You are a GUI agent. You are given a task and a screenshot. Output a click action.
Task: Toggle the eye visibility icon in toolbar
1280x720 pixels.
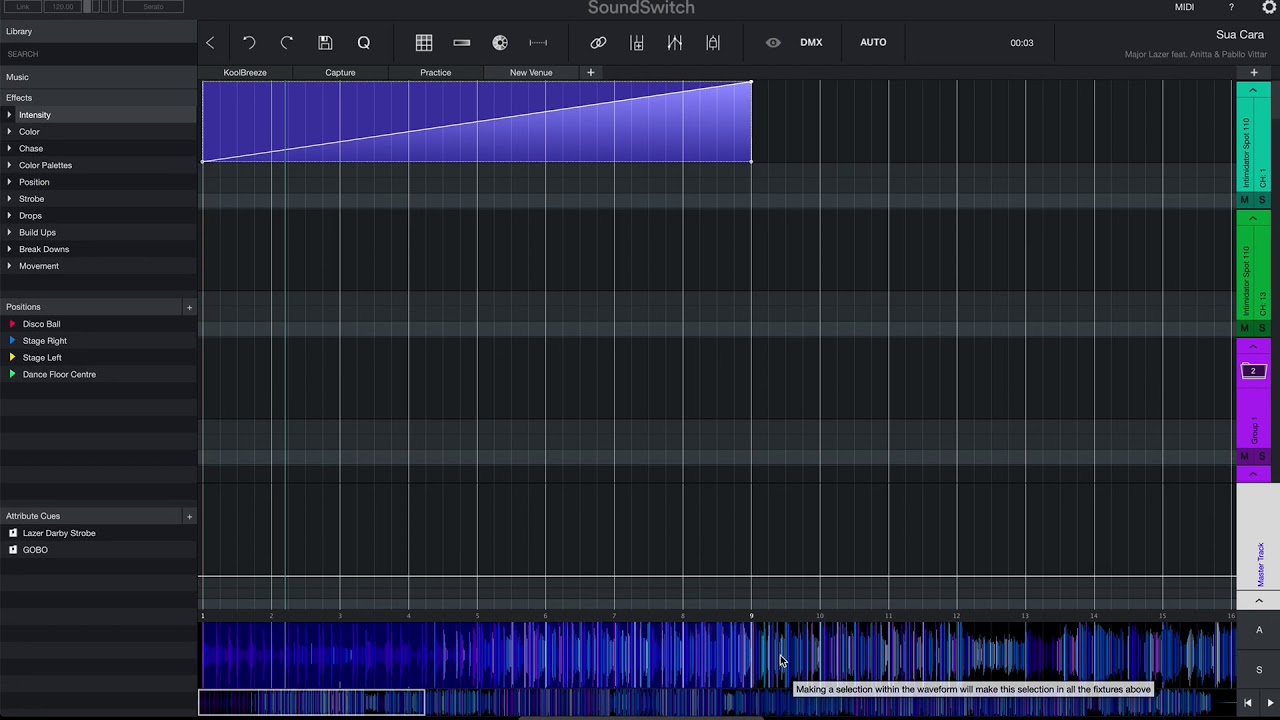(x=773, y=43)
